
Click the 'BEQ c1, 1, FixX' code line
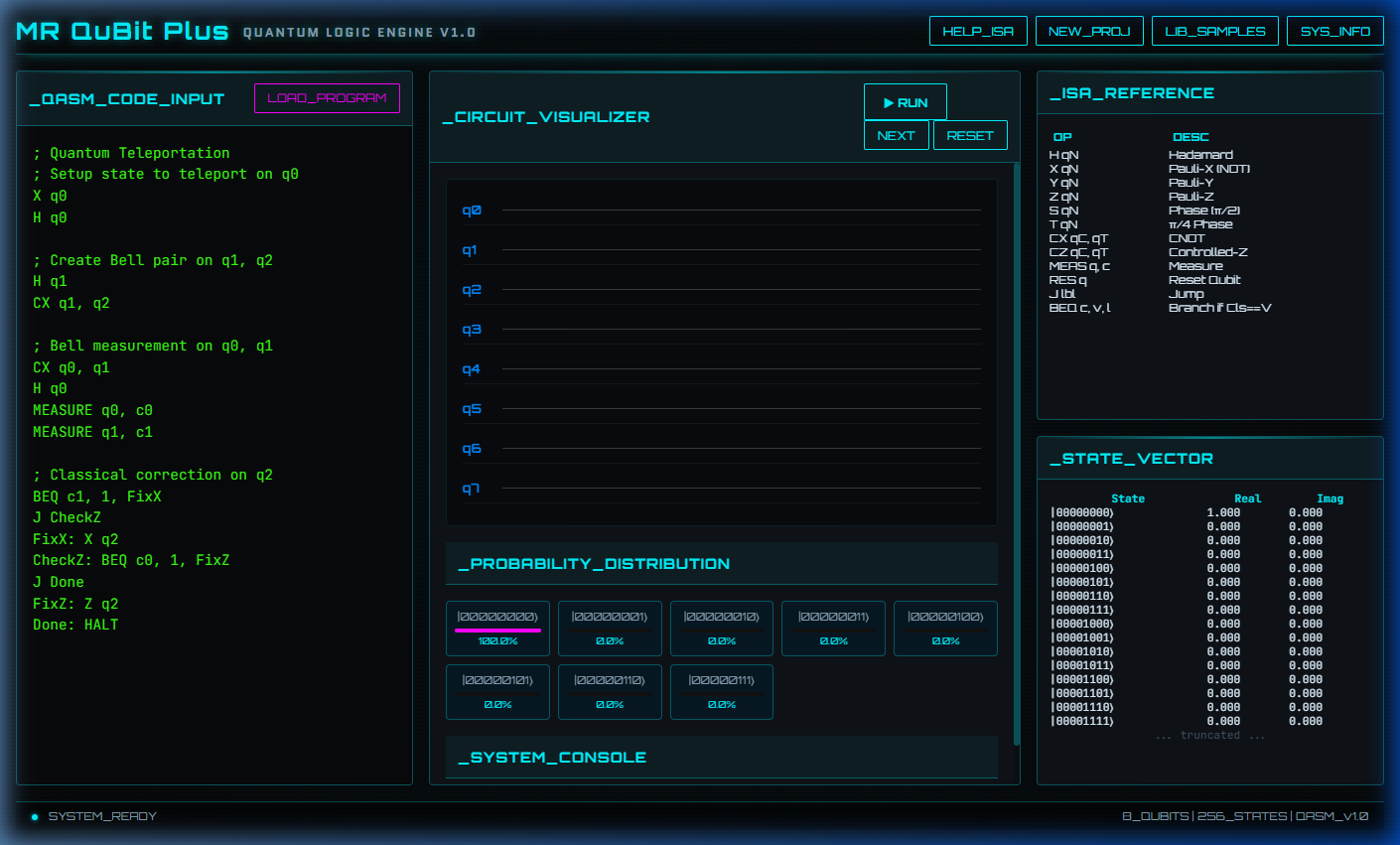[97, 496]
